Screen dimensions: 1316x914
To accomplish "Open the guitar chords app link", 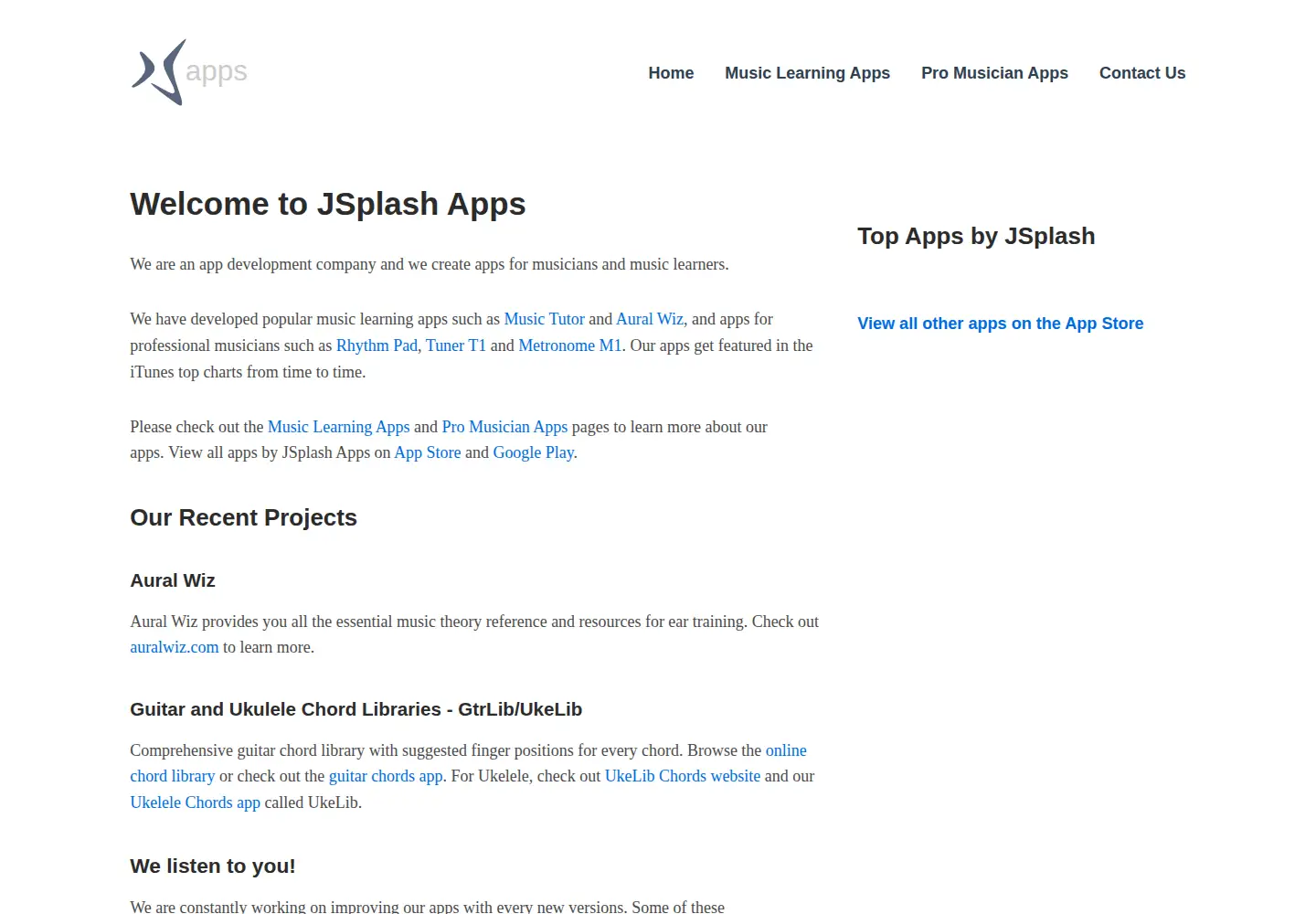I will pyautogui.click(x=386, y=776).
